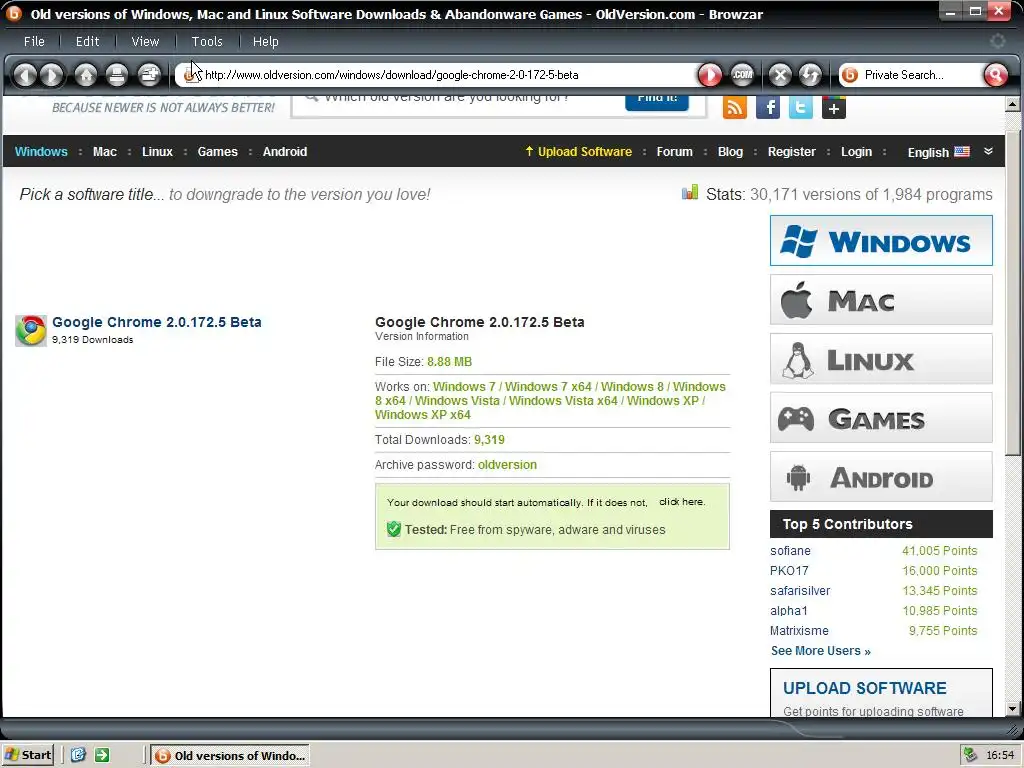Open the View menu

coord(145,42)
